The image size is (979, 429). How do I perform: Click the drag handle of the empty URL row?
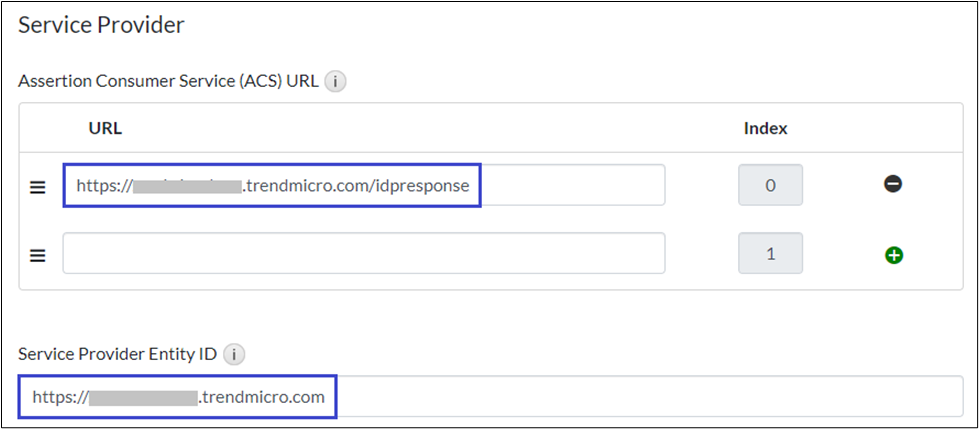[x=38, y=255]
